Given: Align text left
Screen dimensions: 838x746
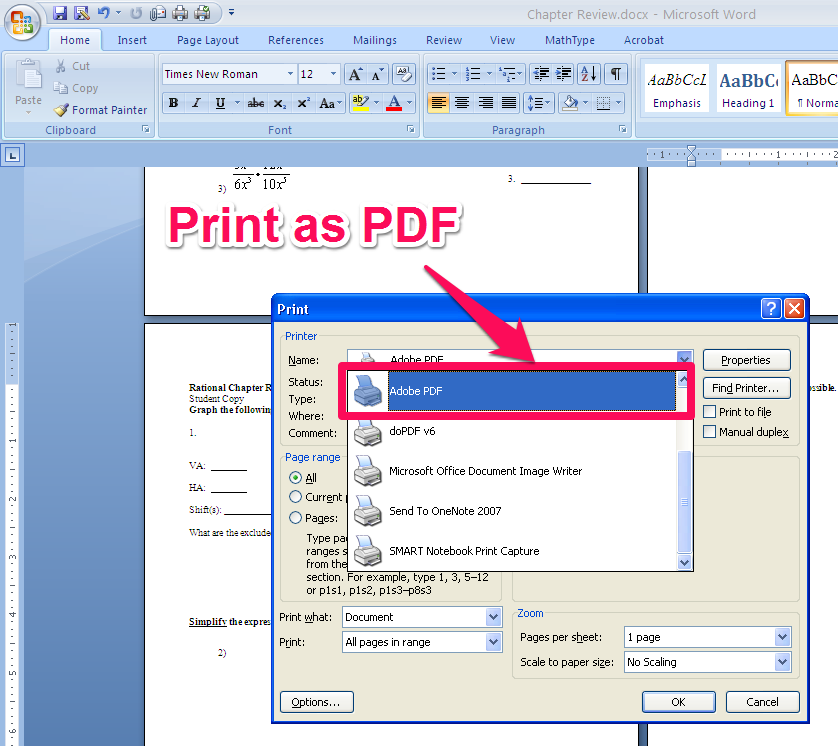Looking at the screenshot, I should [x=438, y=102].
